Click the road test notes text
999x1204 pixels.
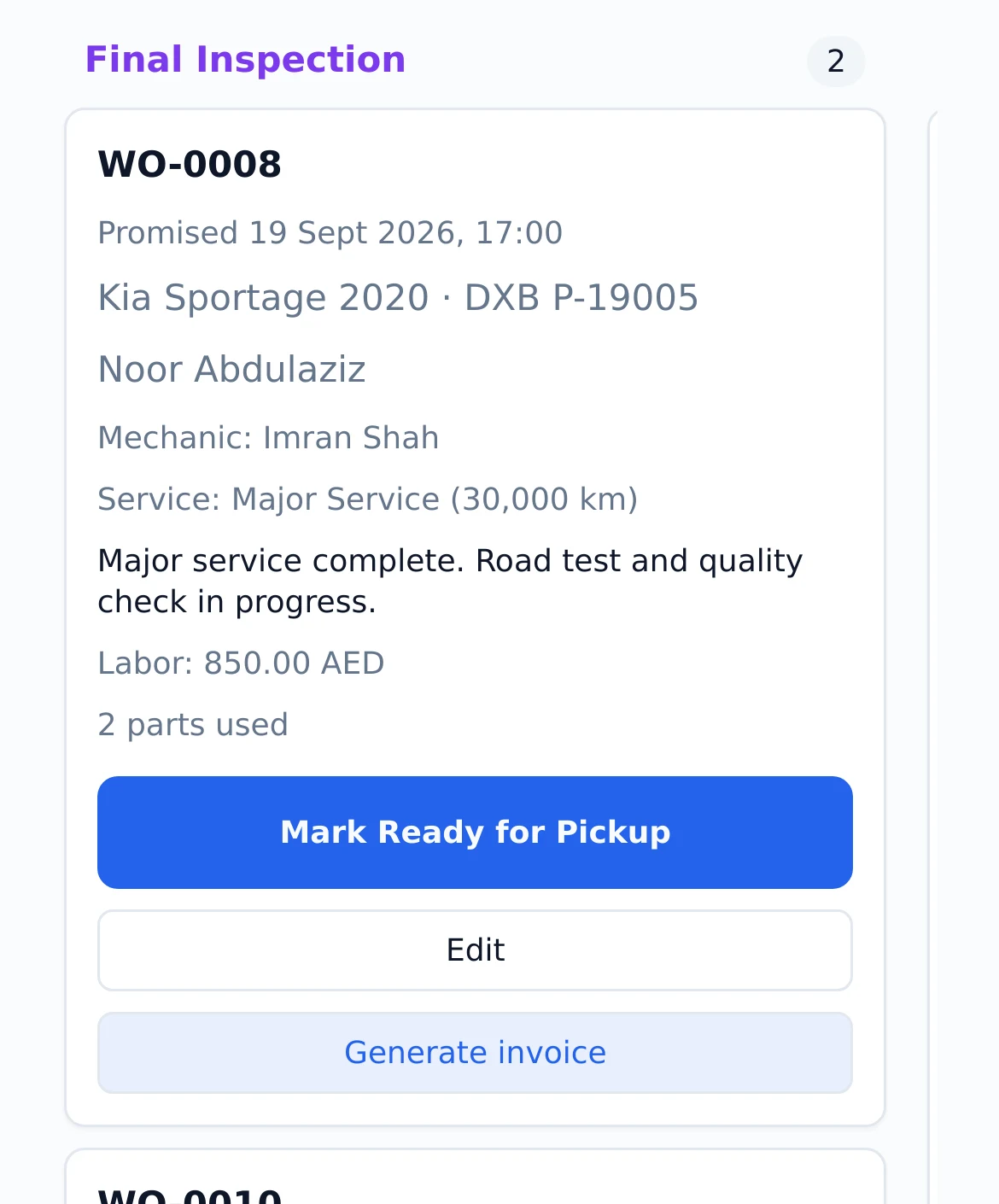(450, 582)
